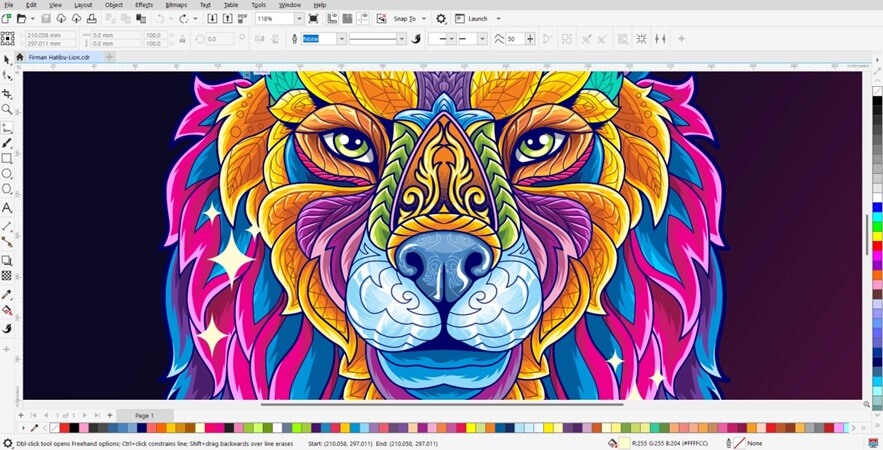Pick the black swatch in bottom palette
Screen dimensions: 883x450
(x=74, y=428)
